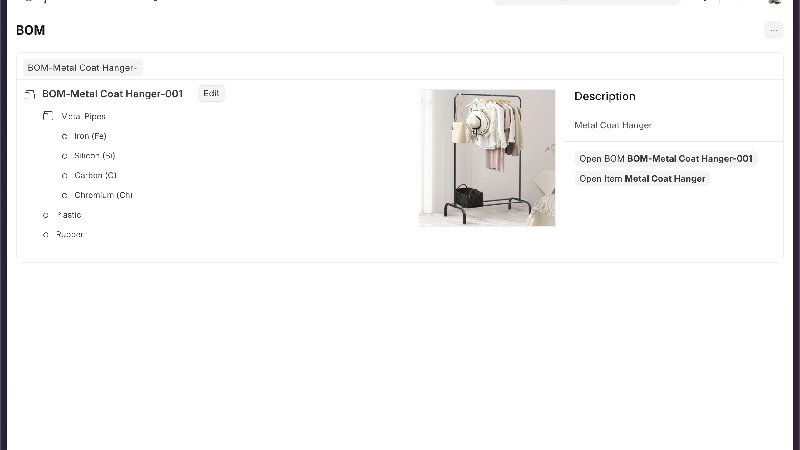The image size is (800, 450).
Task: Focus the BOM-Metal Coat Hanger filter field
Action: 83,68
